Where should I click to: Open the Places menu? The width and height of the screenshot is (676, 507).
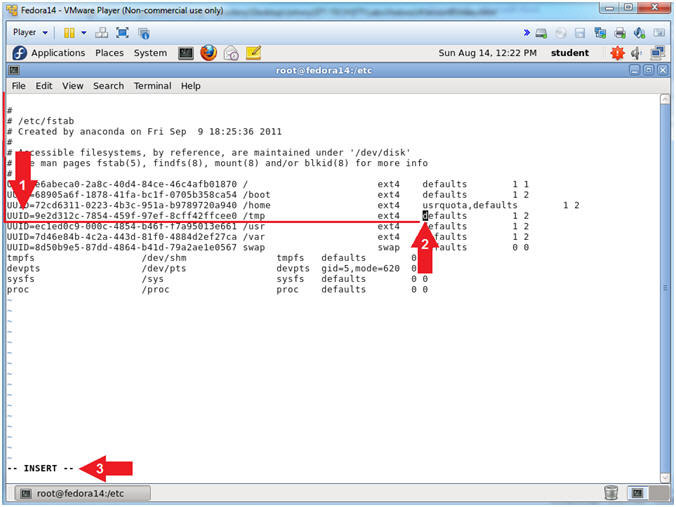tap(110, 53)
